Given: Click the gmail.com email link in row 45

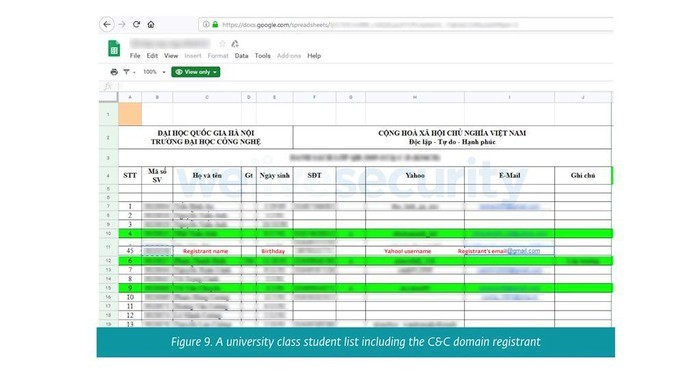Looking at the screenshot, I should tap(524, 251).
